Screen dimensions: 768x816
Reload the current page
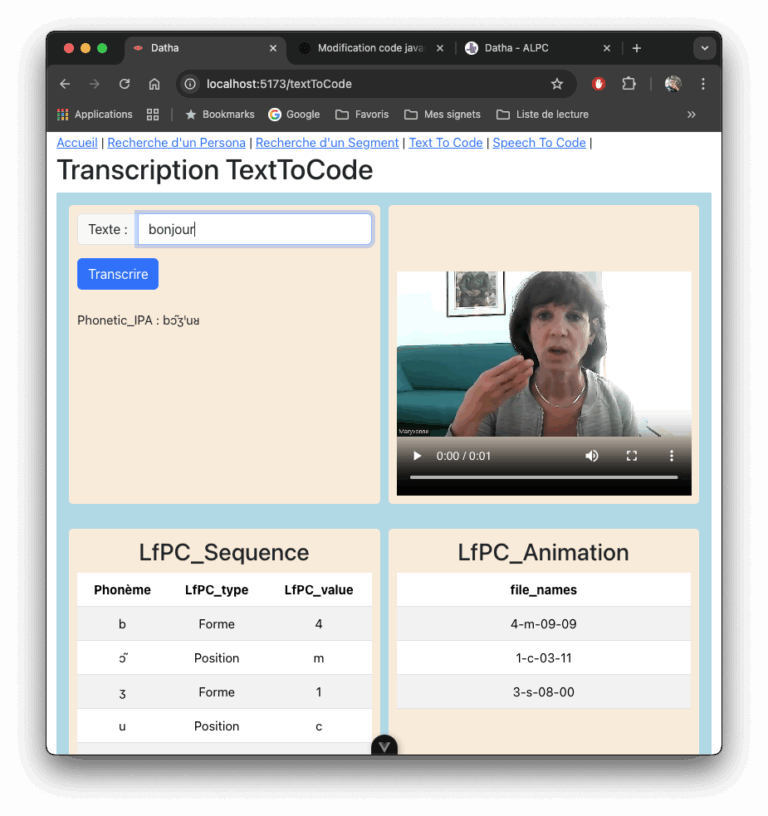pos(124,84)
